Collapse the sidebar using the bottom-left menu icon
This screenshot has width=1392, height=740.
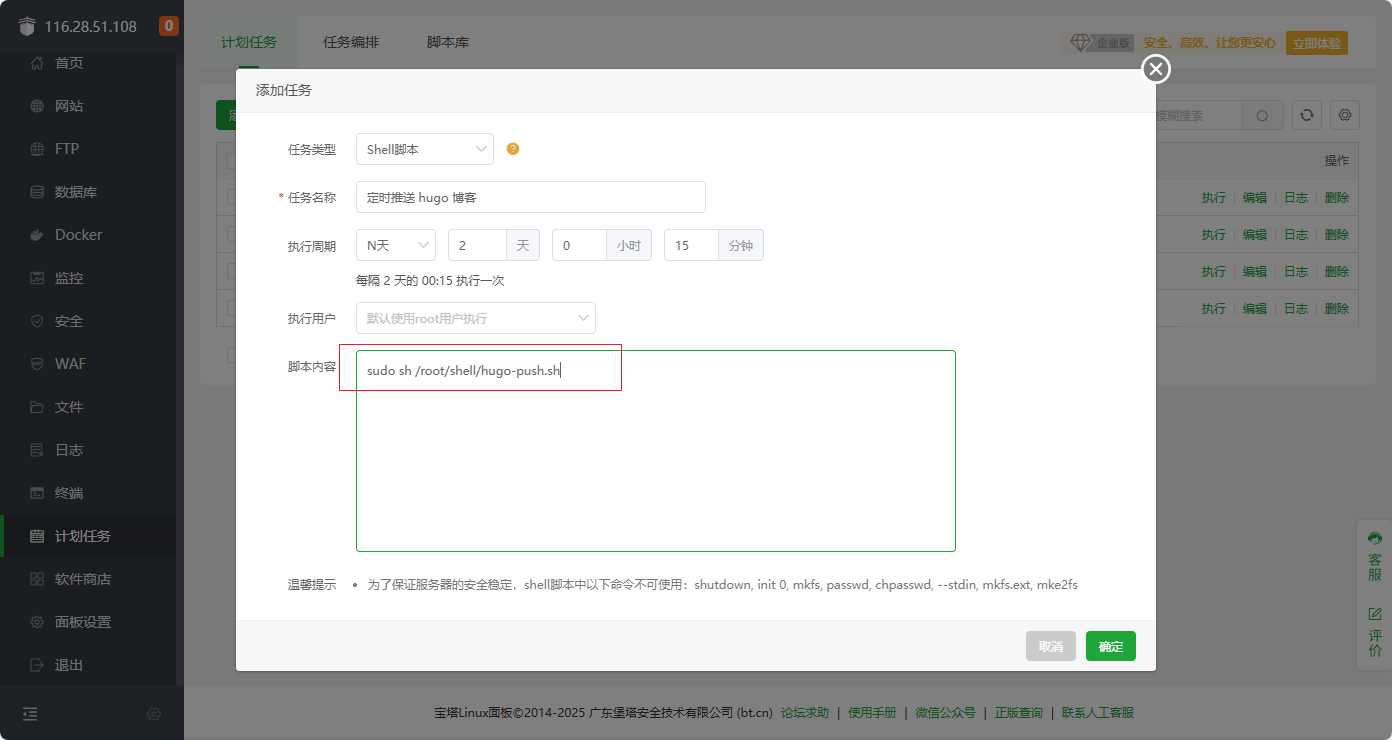(x=30, y=714)
